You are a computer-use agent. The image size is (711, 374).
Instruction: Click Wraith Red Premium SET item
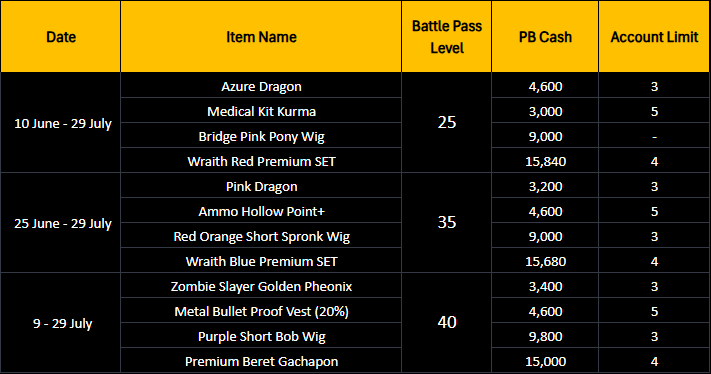261,161
